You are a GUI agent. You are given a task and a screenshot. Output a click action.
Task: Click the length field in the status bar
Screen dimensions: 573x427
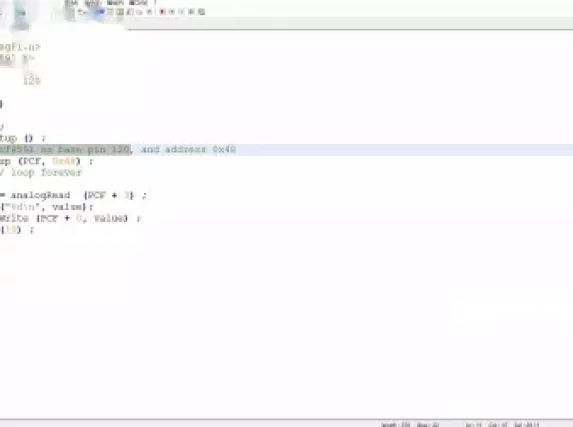point(396,424)
